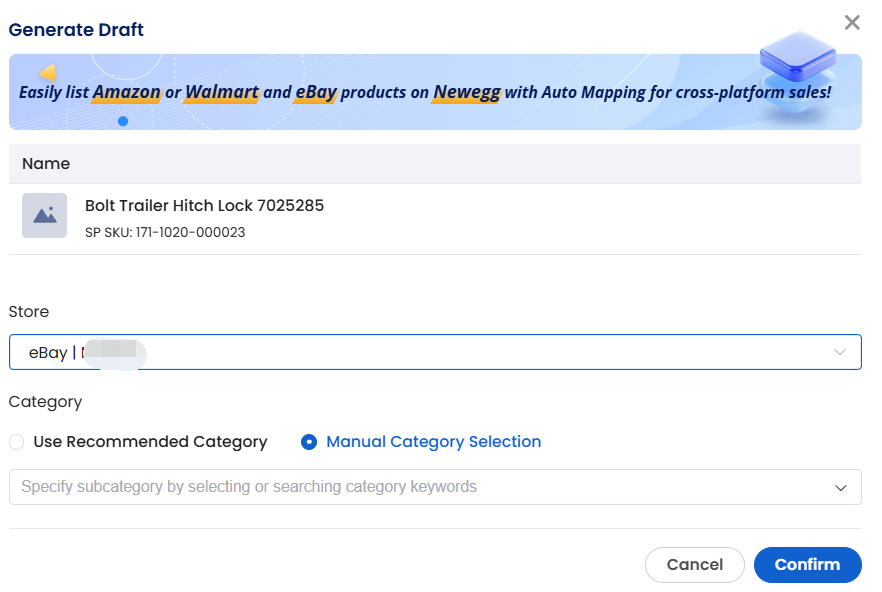This screenshot has width=882, height=592.
Task: Click the Generate Draft title
Action: [x=76, y=29]
